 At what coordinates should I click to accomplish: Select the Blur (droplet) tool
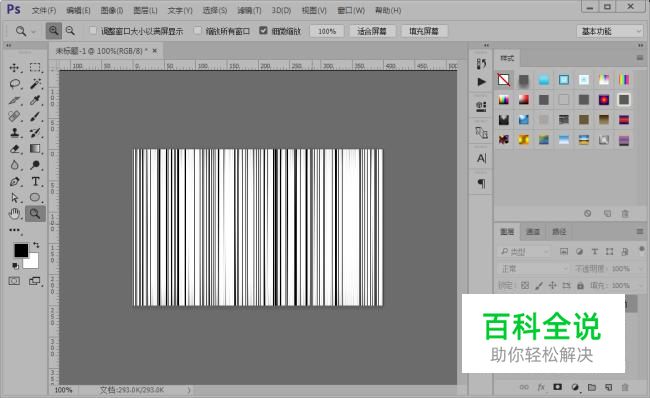tap(15, 165)
